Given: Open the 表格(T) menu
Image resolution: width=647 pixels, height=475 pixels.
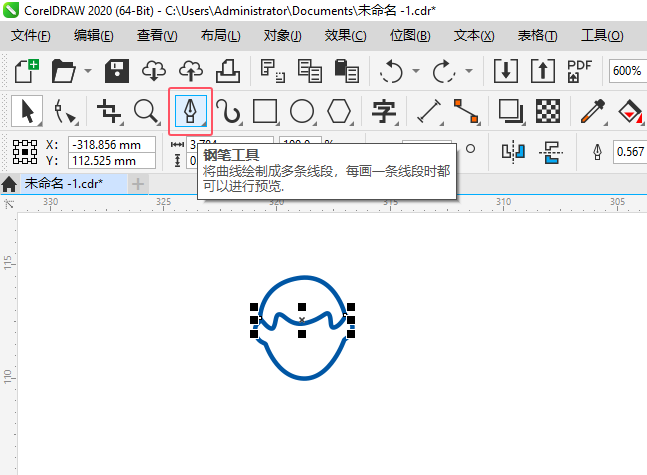Looking at the screenshot, I should point(538,35).
